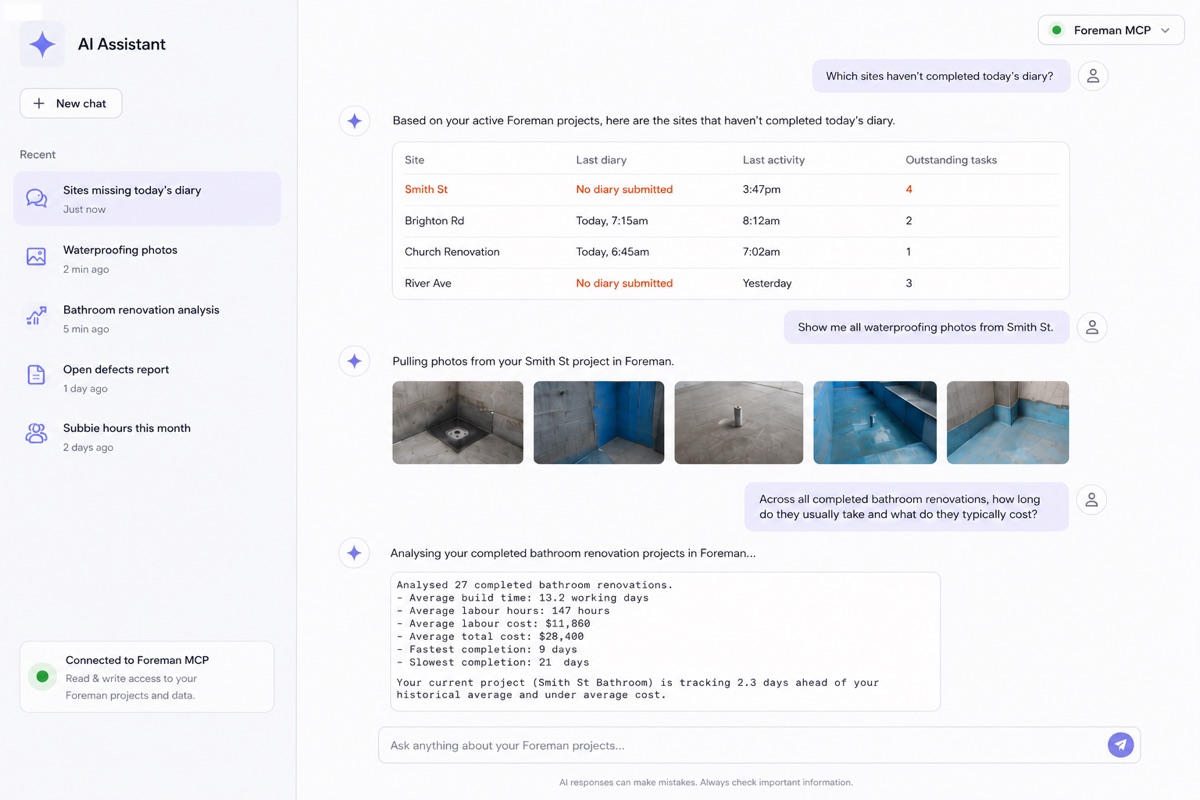
Task: Click outstanding tasks value '4' for Smith St
Action: pos(909,189)
